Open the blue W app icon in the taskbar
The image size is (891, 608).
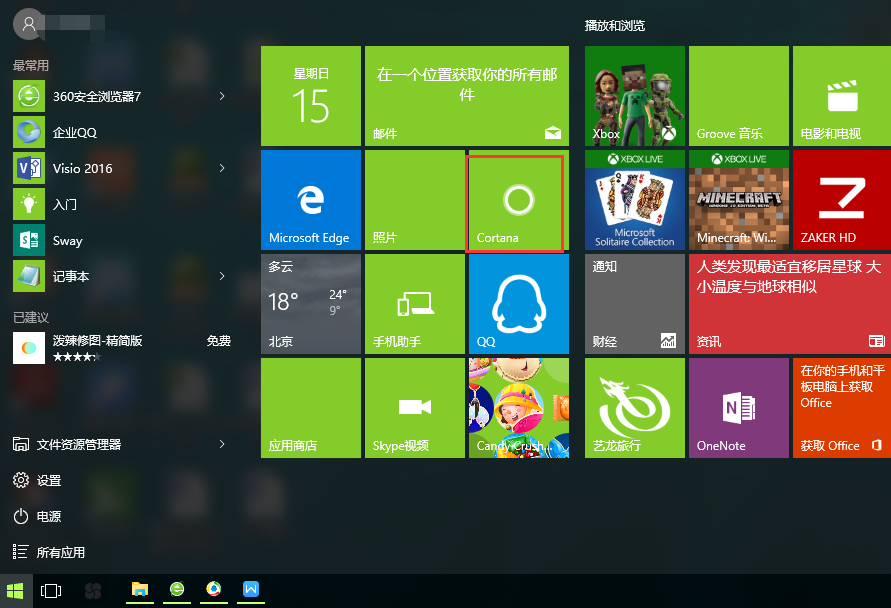coord(251,590)
